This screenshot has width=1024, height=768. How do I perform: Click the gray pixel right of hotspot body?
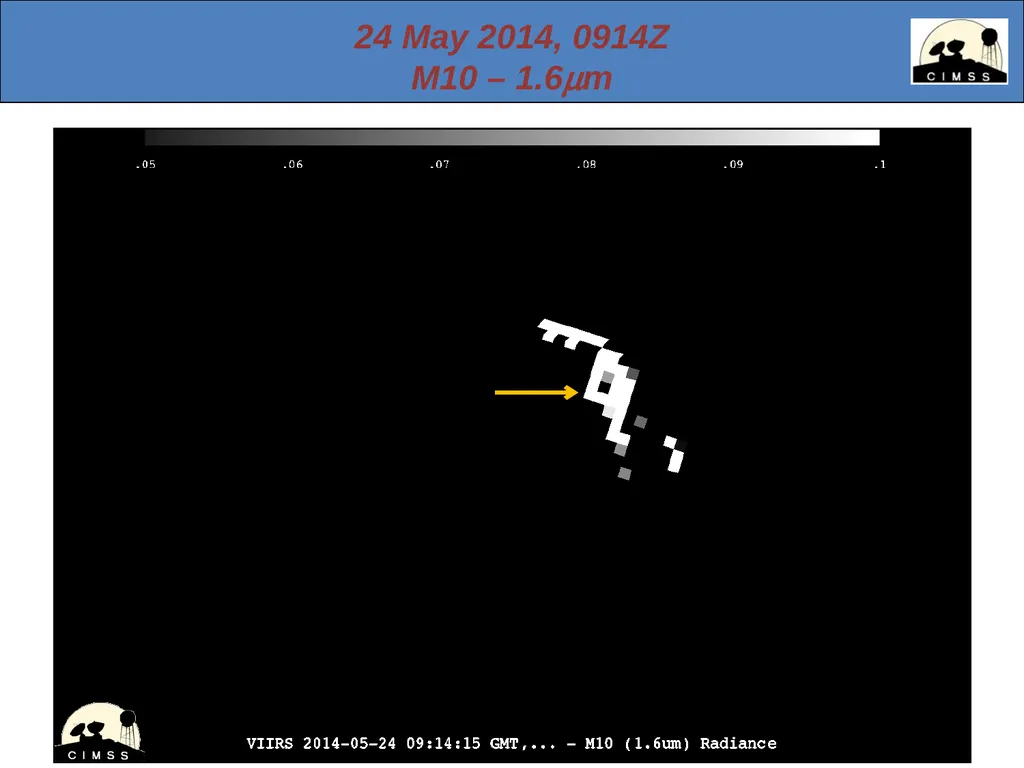point(641,422)
